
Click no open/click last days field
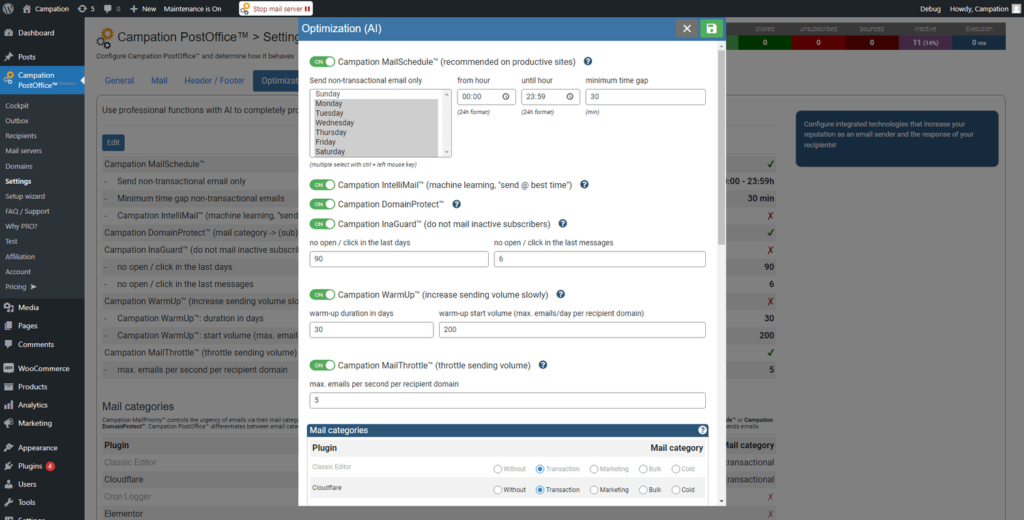(399, 259)
